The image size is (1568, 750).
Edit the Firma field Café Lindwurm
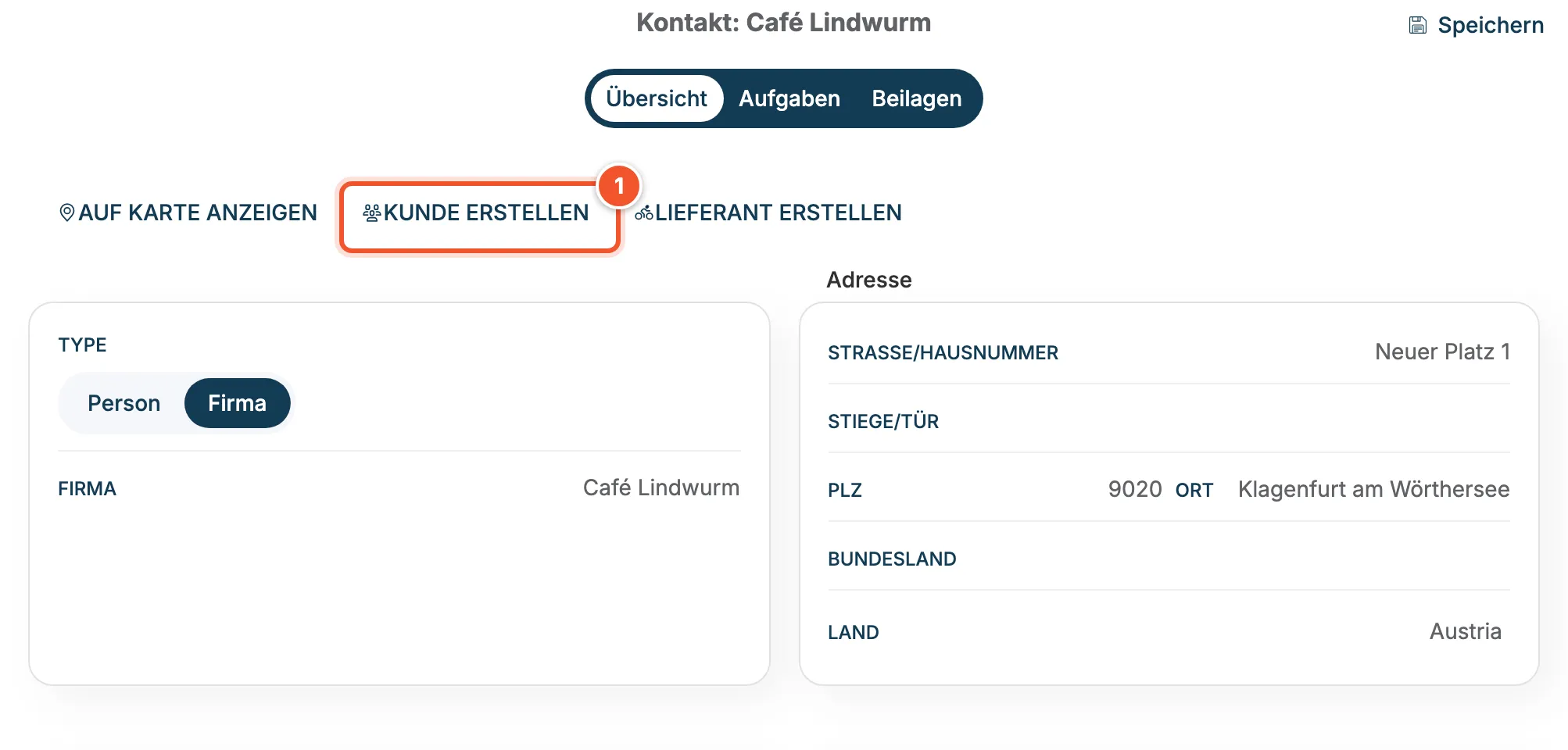[661, 487]
